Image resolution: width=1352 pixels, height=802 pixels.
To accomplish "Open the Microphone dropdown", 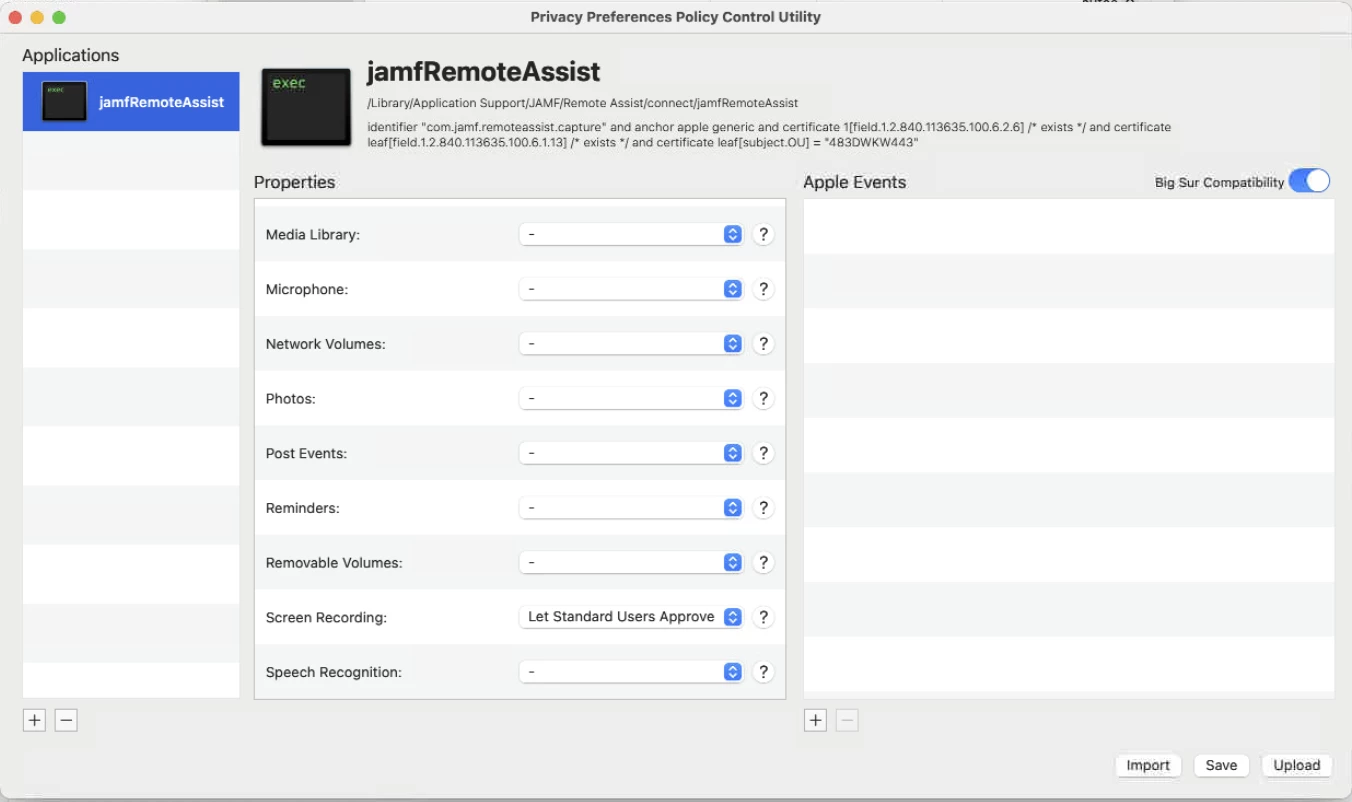I will (x=631, y=289).
